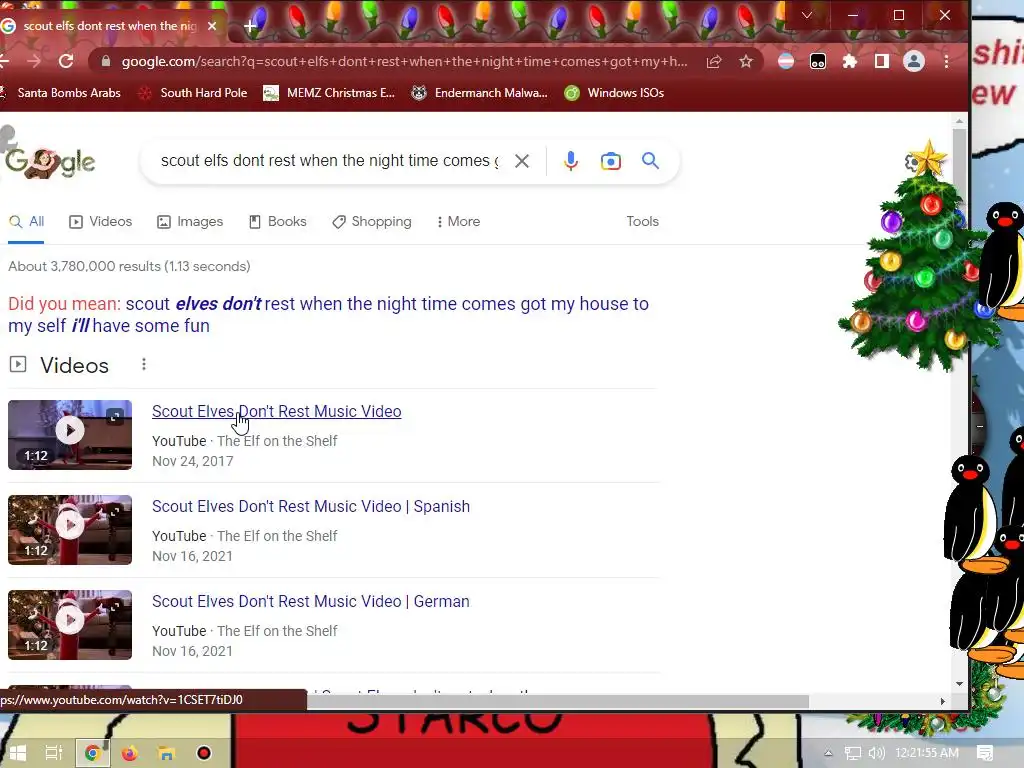Open the black face extension icon
The height and width of the screenshot is (768, 1024).
(818, 61)
